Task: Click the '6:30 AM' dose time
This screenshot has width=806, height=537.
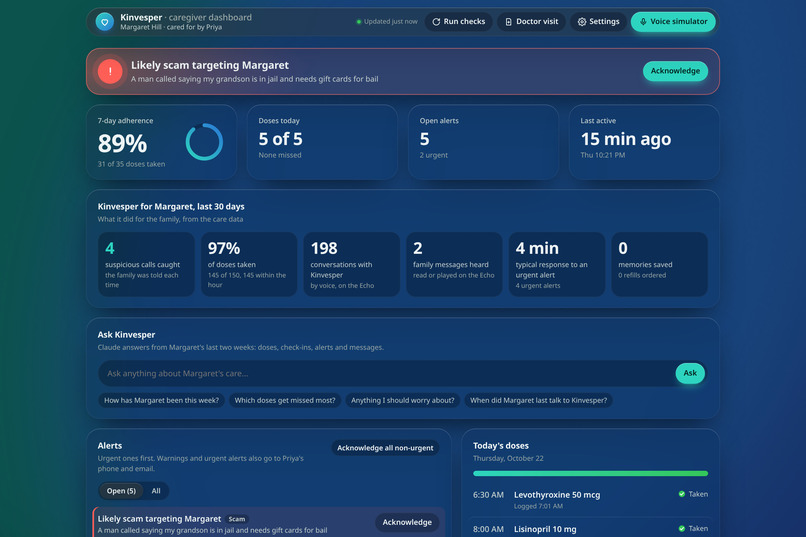Action: 488,495
